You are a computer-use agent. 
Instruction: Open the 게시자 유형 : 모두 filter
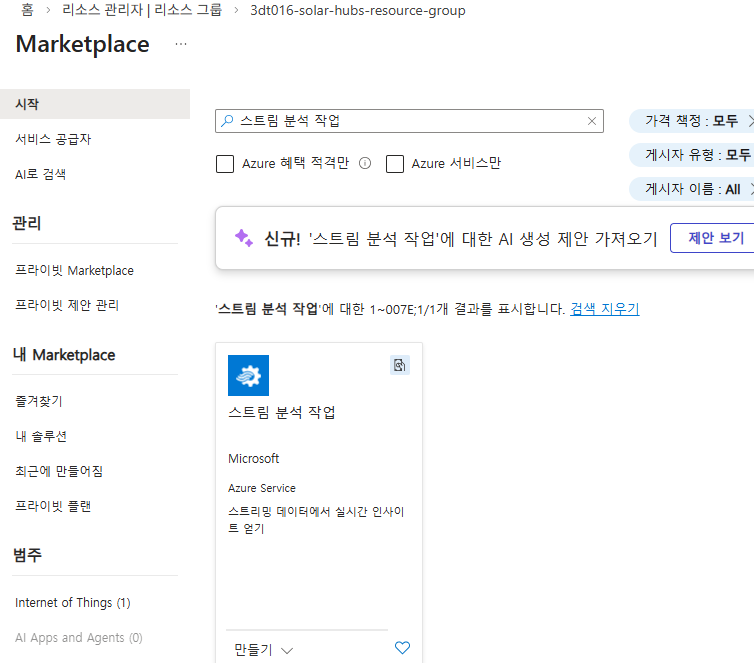click(x=691, y=155)
